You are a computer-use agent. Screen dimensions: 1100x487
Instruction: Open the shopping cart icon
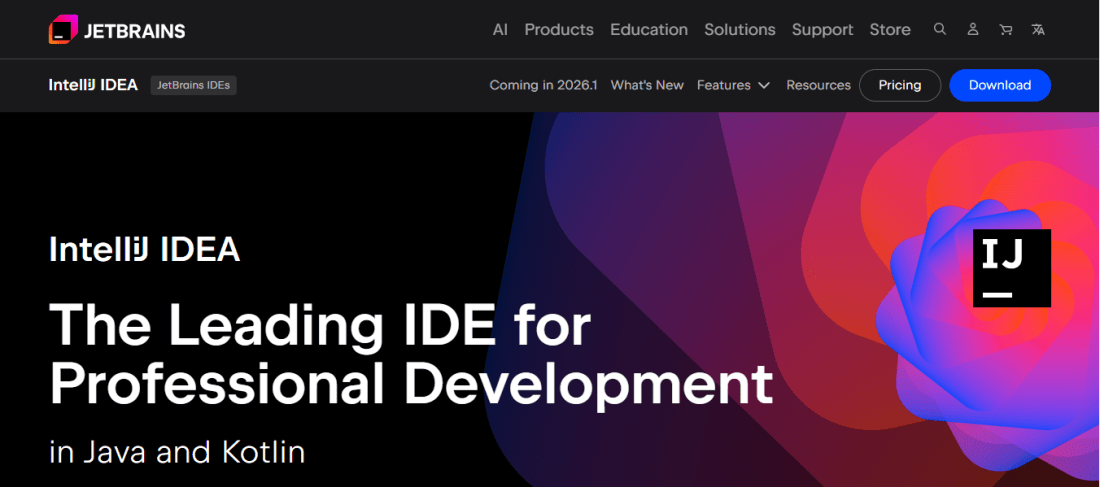tap(1005, 29)
